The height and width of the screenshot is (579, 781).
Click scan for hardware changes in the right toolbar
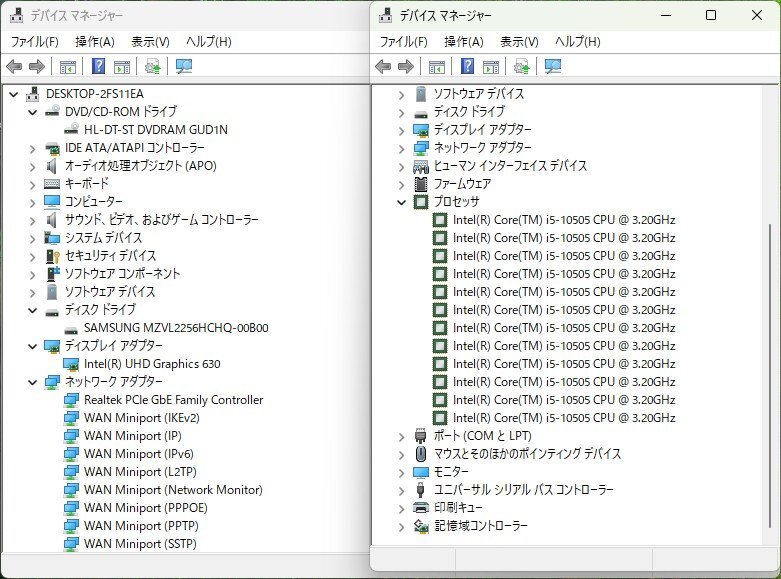click(x=553, y=66)
